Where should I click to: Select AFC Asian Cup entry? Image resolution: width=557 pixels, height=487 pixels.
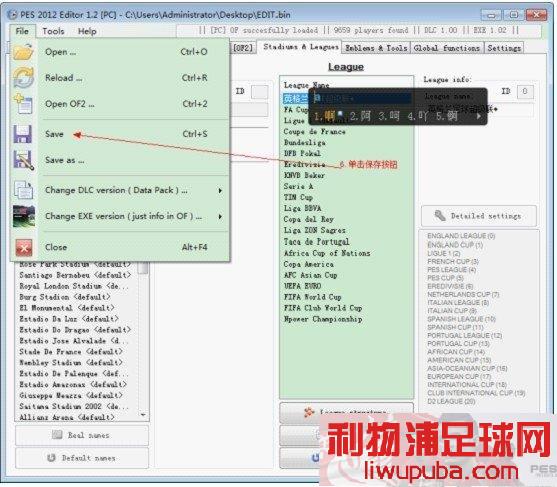click(x=310, y=275)
